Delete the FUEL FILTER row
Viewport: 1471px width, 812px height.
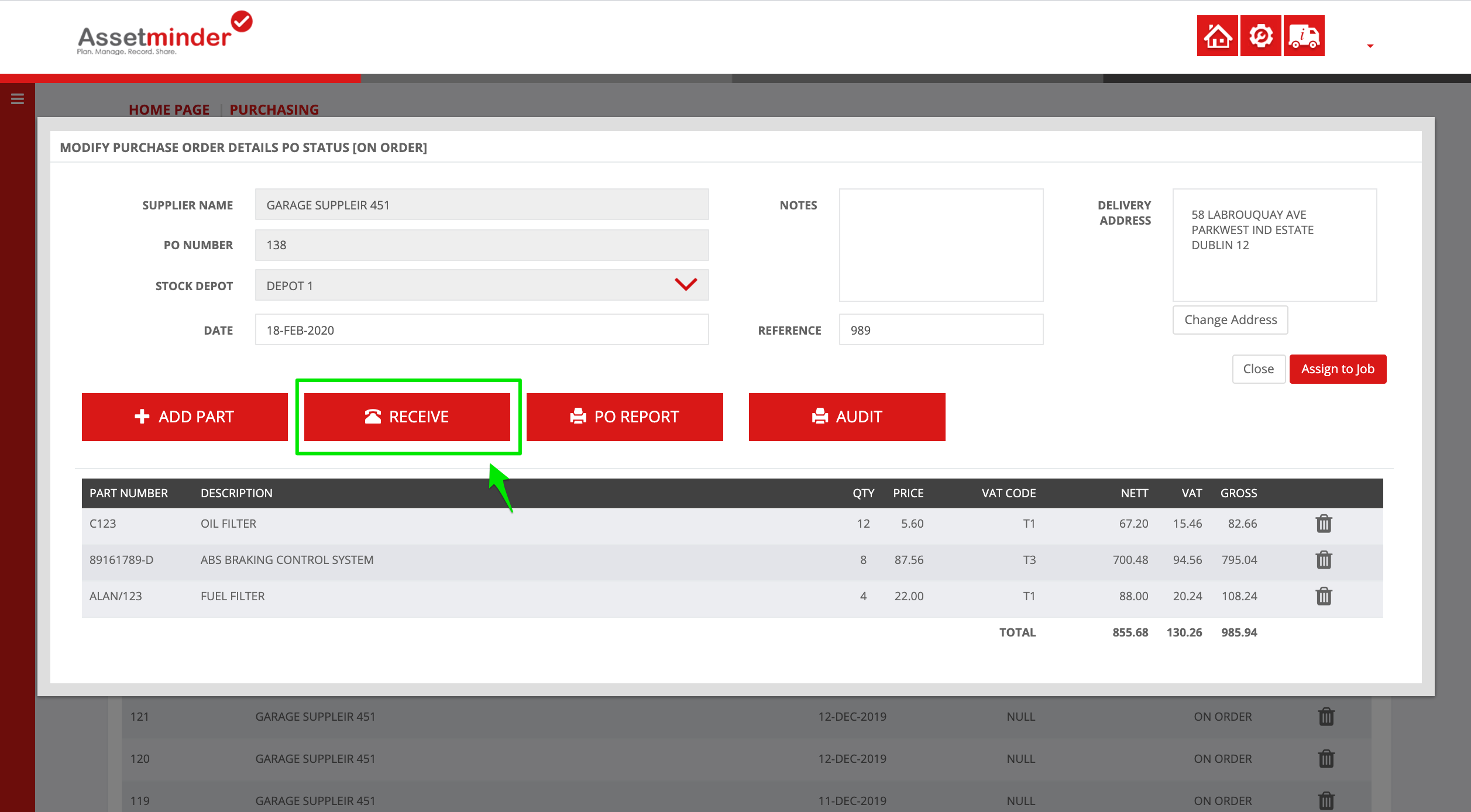[1324, 596]
